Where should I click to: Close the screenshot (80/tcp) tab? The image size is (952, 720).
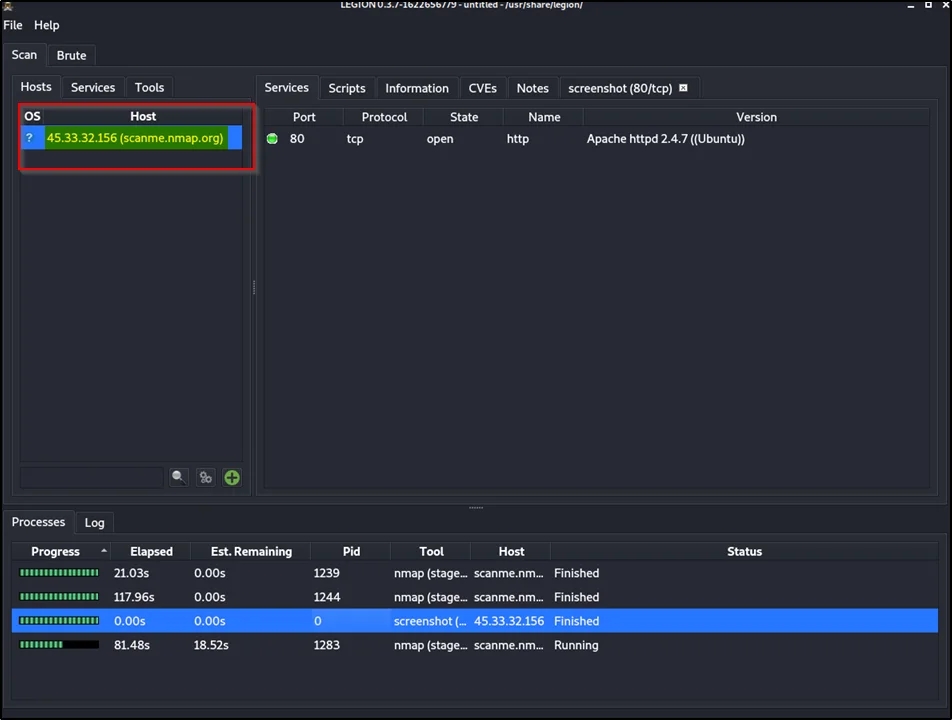(x=684, y=88)
